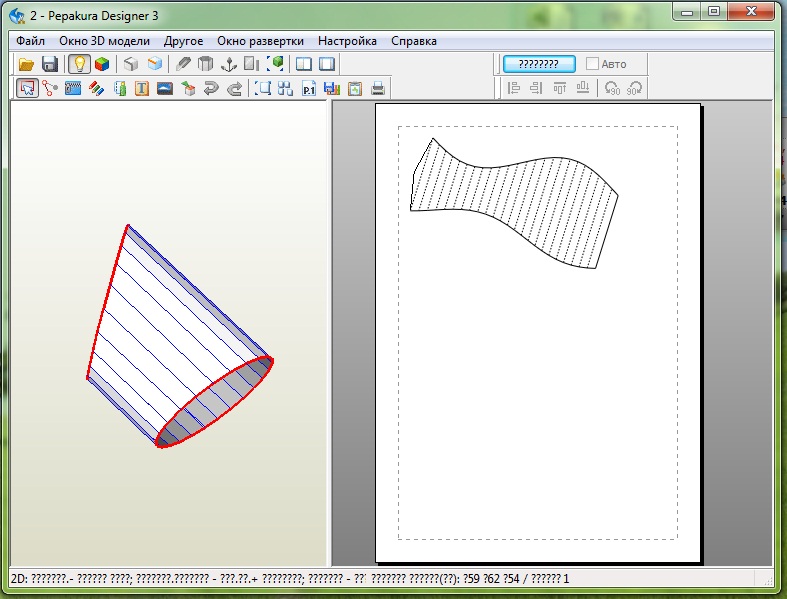Click the align top icon

[560, 88]
